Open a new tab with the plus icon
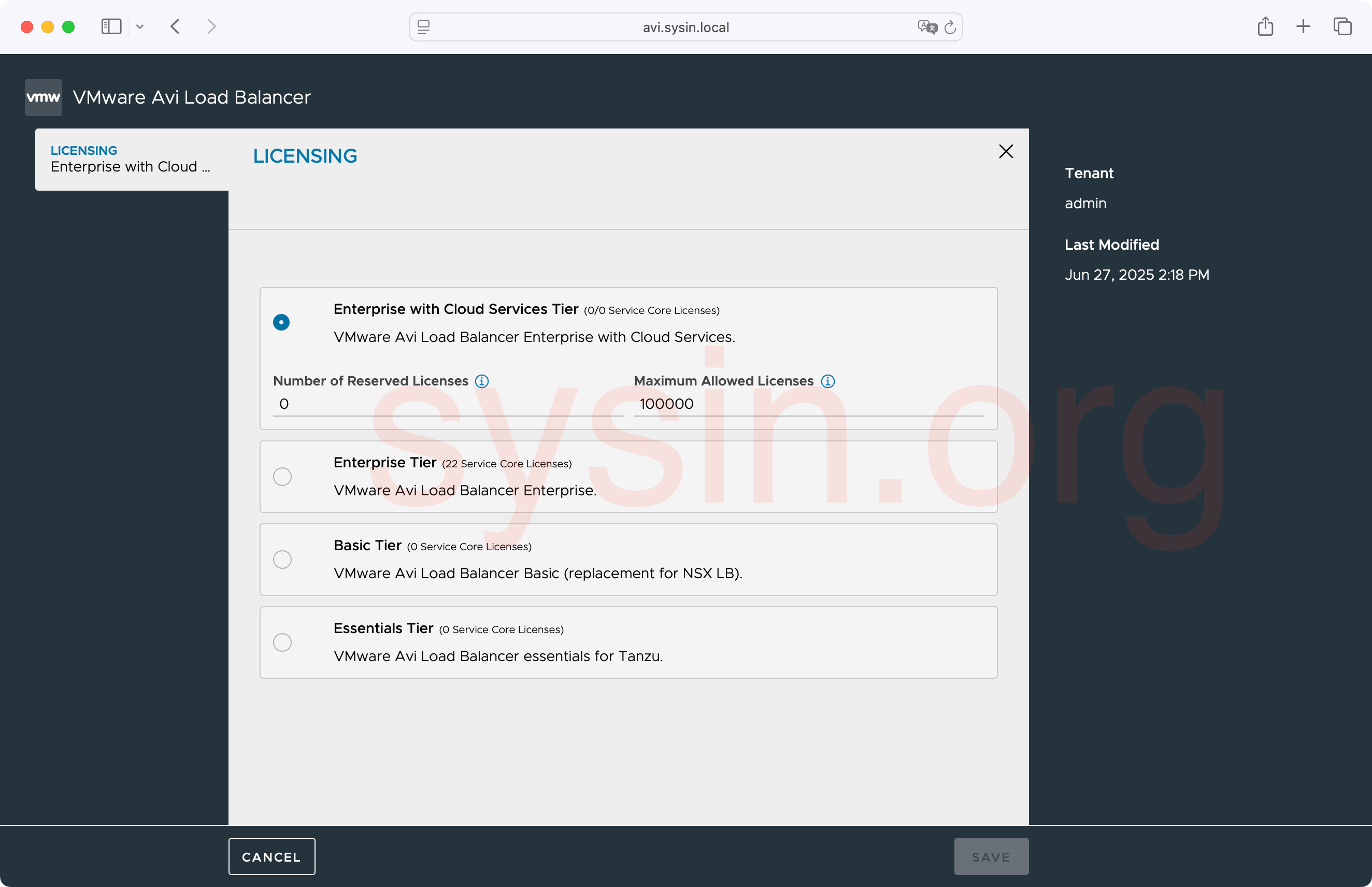This screenshot has height=887, width=1372. pyautogui.click(x=1303, y=26)
